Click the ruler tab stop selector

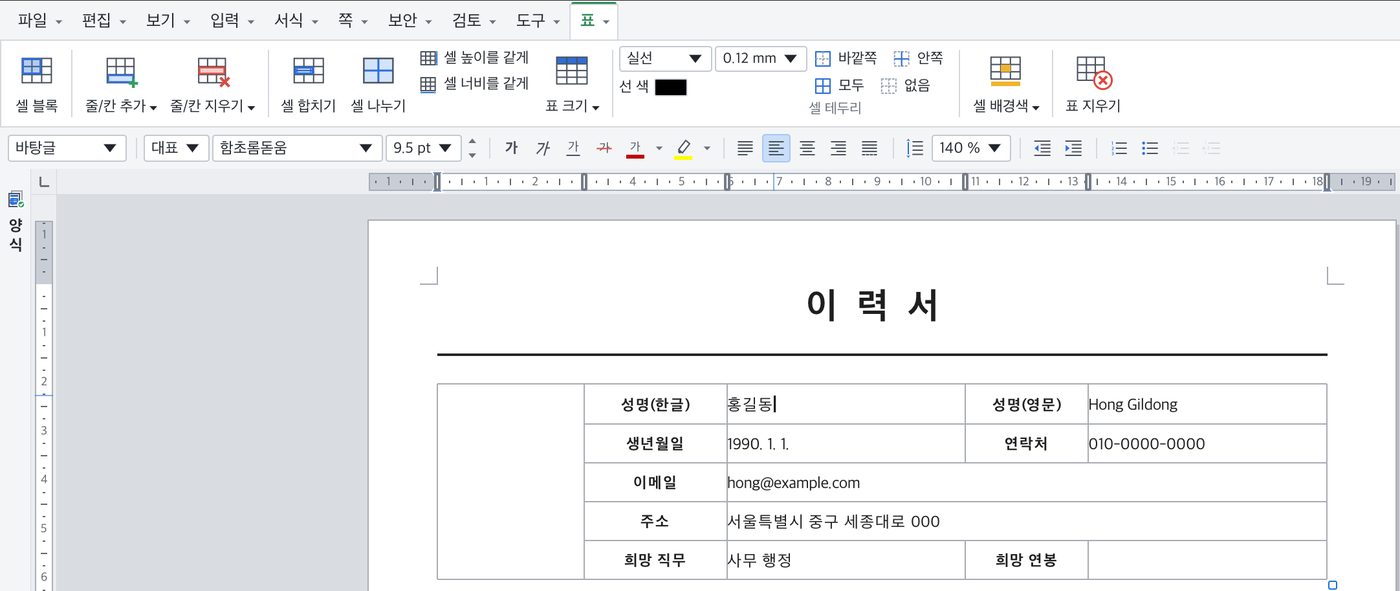coord(43,182)
